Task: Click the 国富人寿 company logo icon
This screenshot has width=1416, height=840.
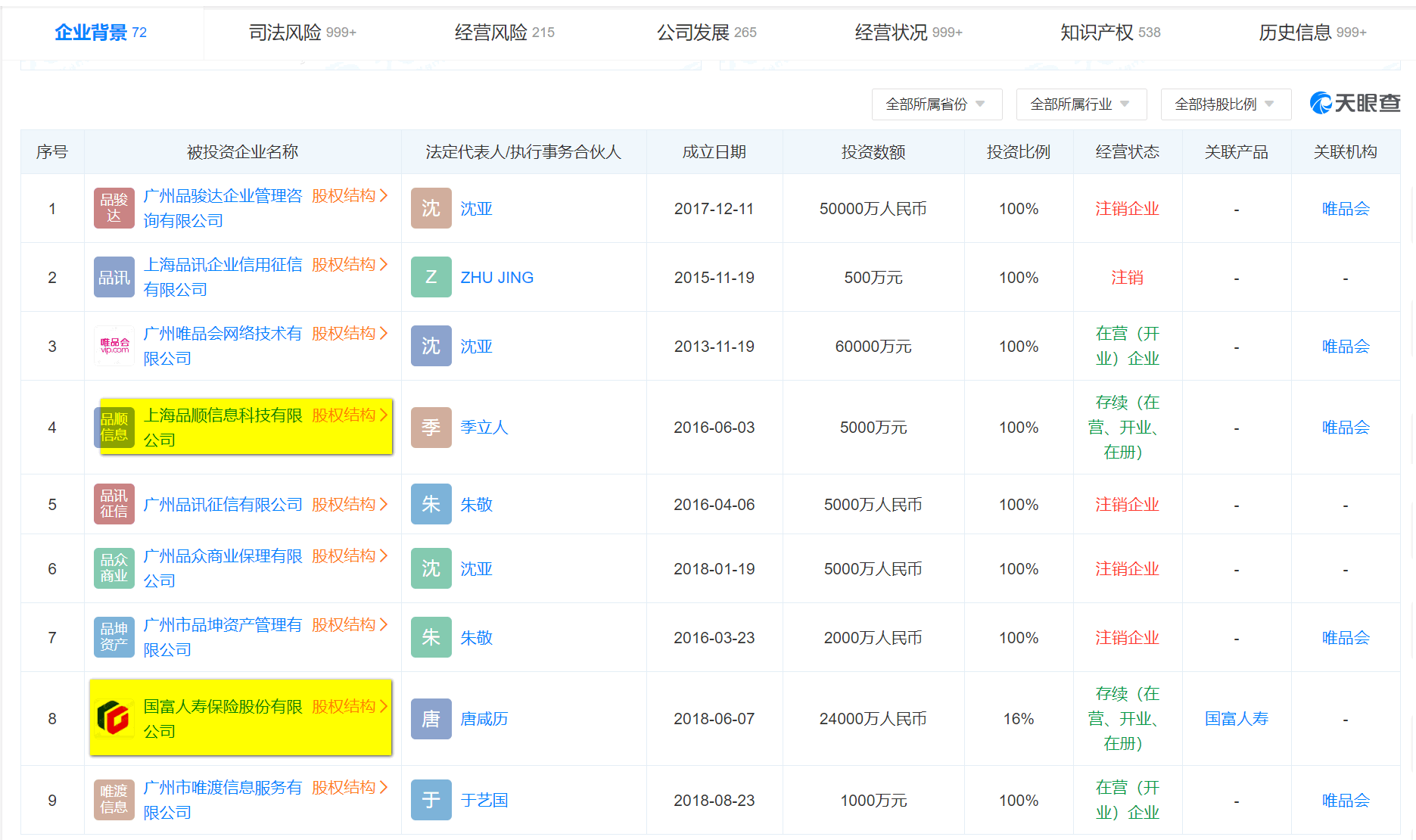Action: pyautogui.click(x=114, y=718)
